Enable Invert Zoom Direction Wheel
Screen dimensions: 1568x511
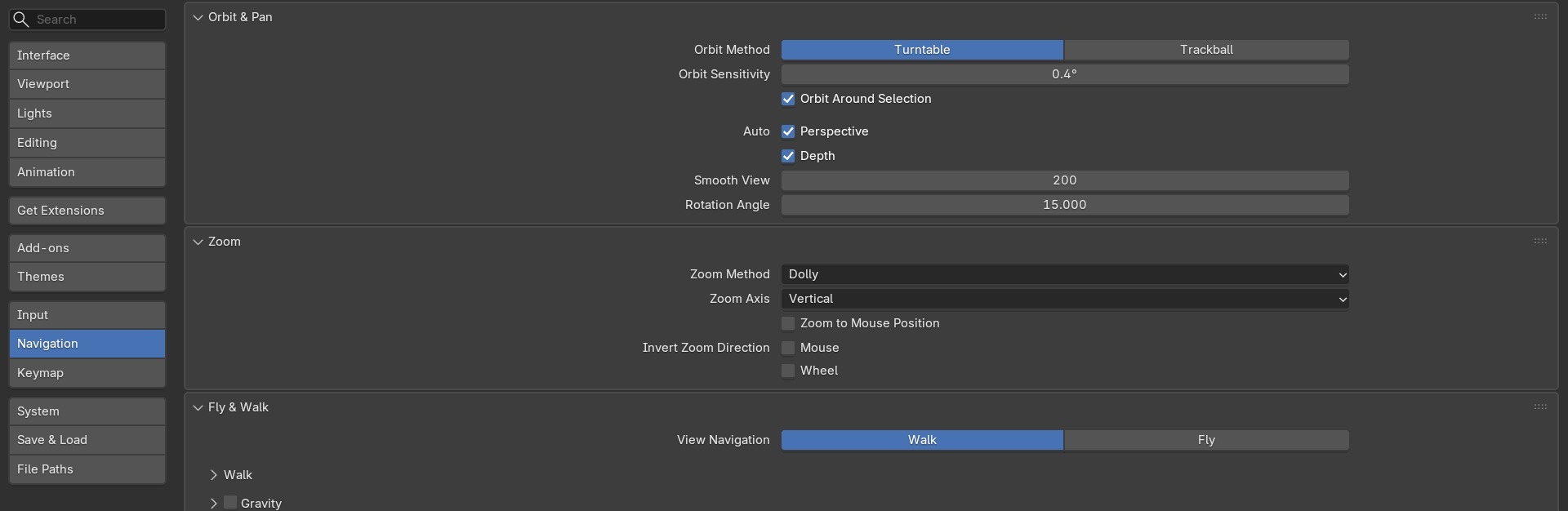pos(788,371)
